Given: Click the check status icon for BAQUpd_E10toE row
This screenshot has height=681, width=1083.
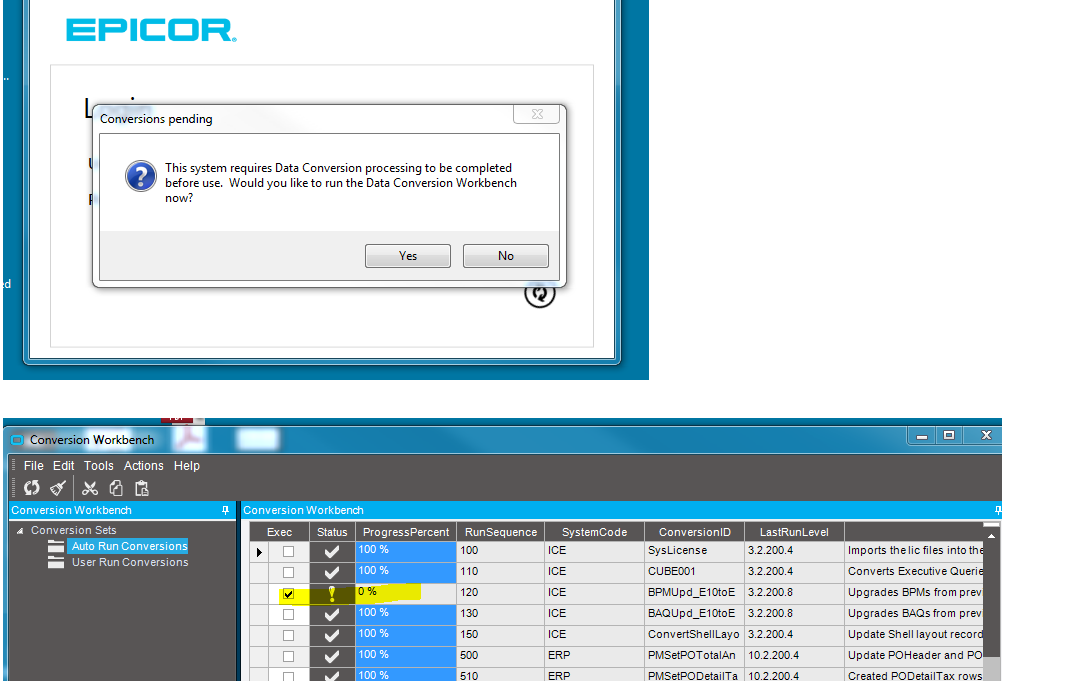Looking at the screenshot, I should pos(332,614).
